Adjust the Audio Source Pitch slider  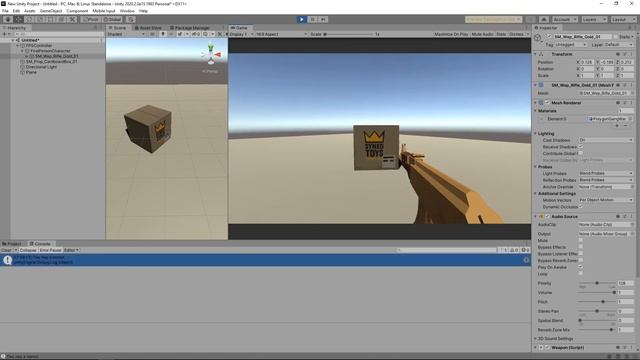597,302
